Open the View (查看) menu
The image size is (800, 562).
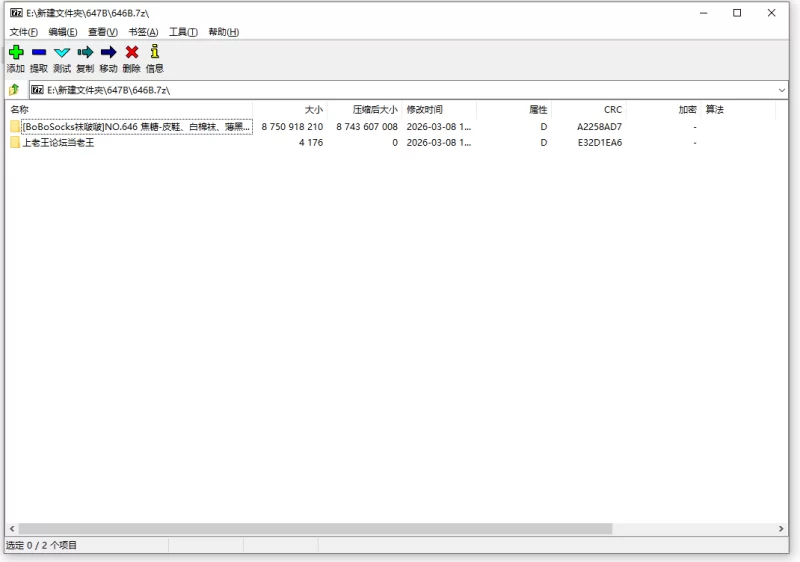pyautogui.click(x=102, y=32)
